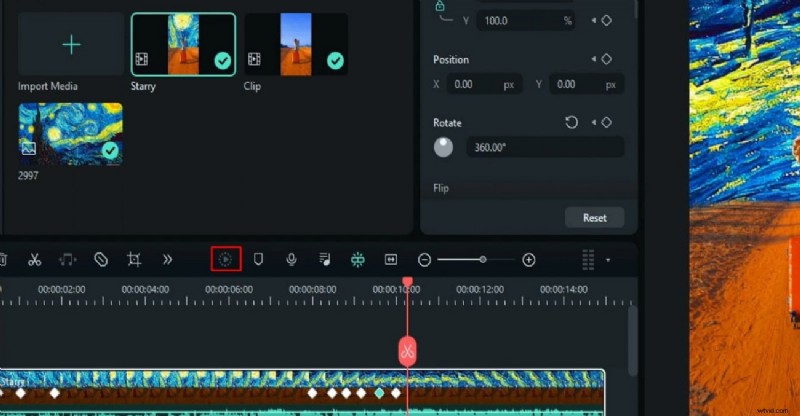Select the Crop tool
The width and height of the screenshot is (800, 416).
(134, 260)
